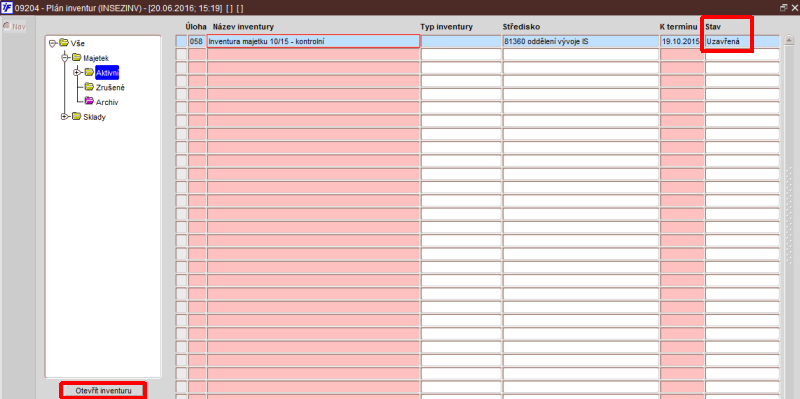Expand the 'Aktivní' folder node

pos(77,73)
